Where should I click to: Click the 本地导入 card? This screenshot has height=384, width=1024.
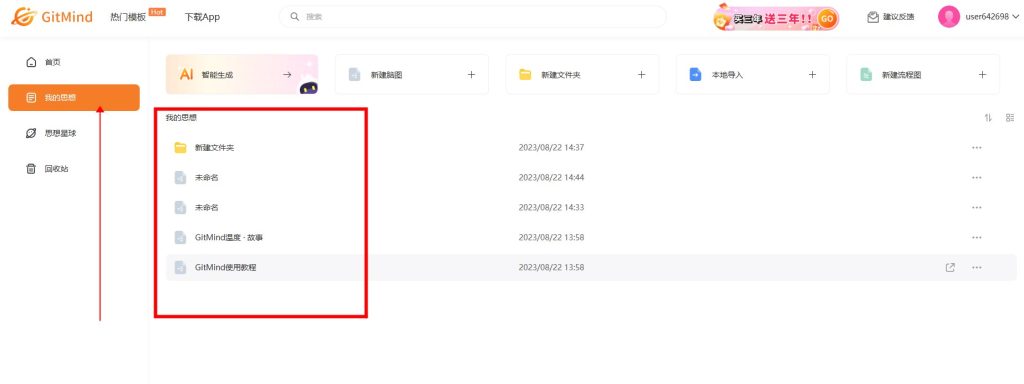point(753,74)
